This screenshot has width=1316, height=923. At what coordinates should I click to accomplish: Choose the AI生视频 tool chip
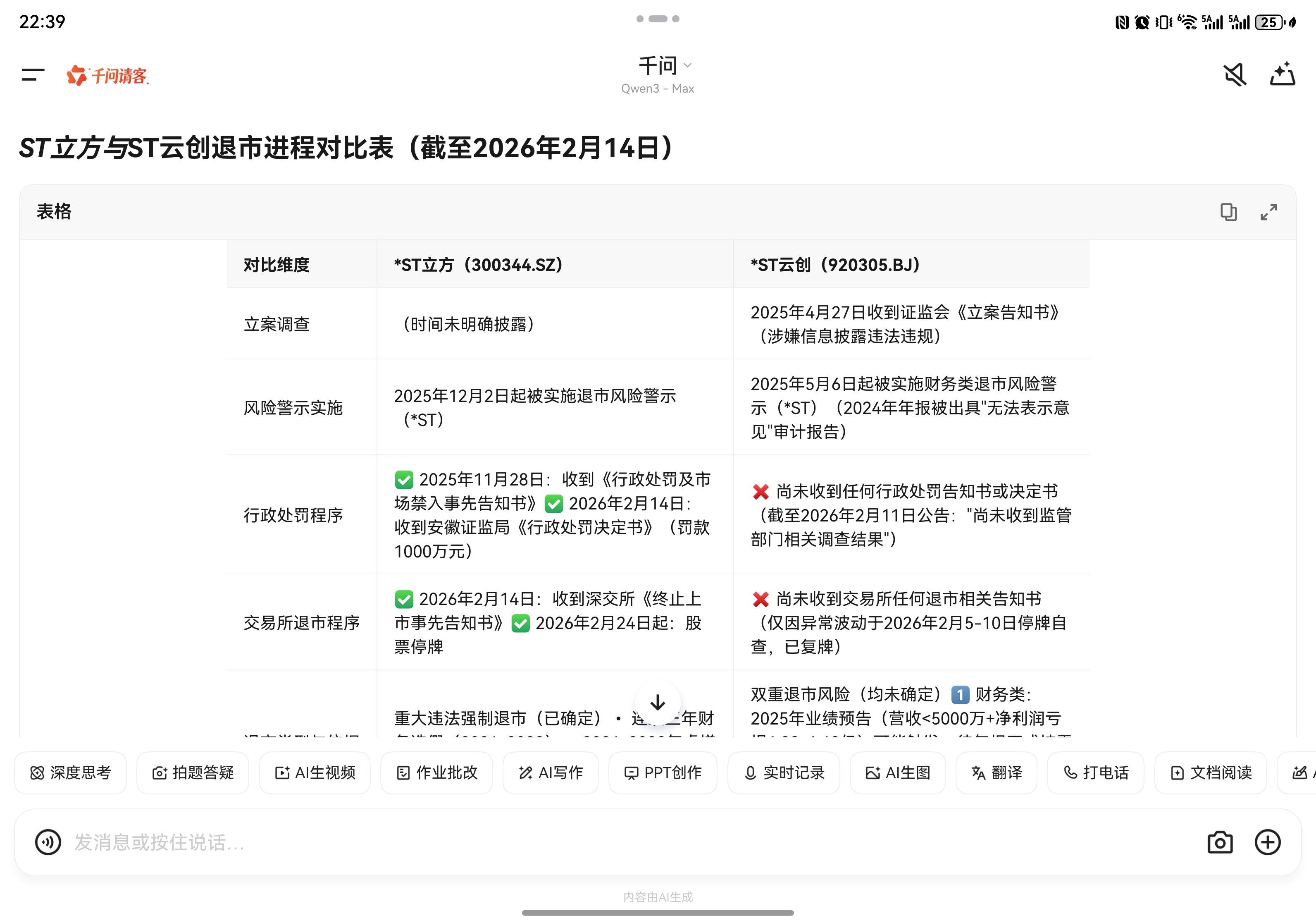[315, 773]
